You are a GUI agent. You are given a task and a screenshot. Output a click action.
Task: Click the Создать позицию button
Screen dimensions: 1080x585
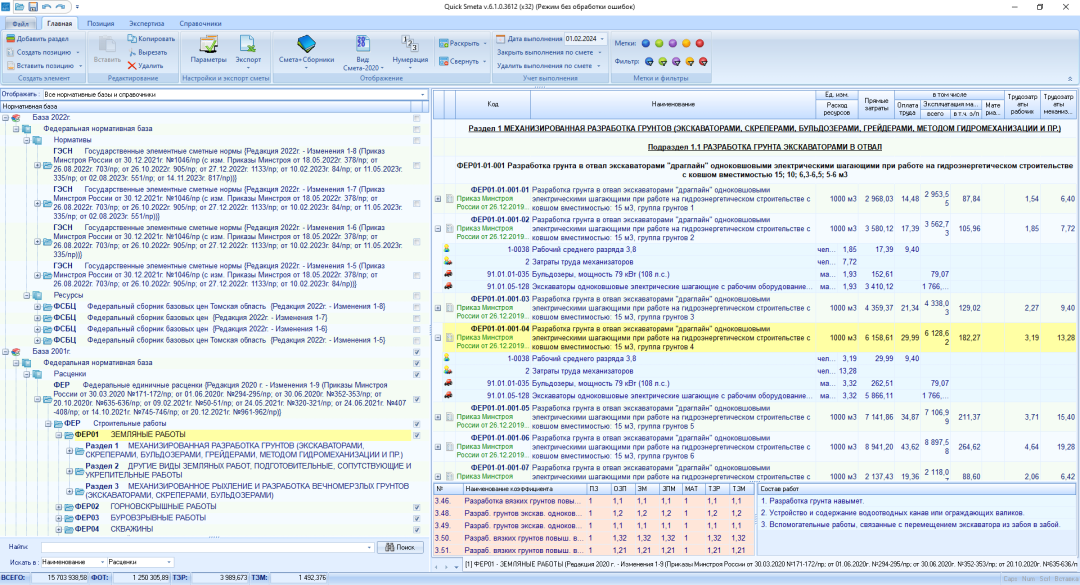point(43,52)
